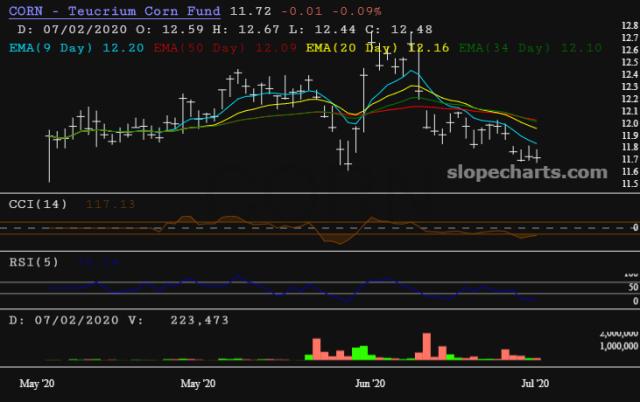640x402 pixels.
Task: Click the CCI(14) indicator label
Action: pyautogui.click(x=36, y=204)
